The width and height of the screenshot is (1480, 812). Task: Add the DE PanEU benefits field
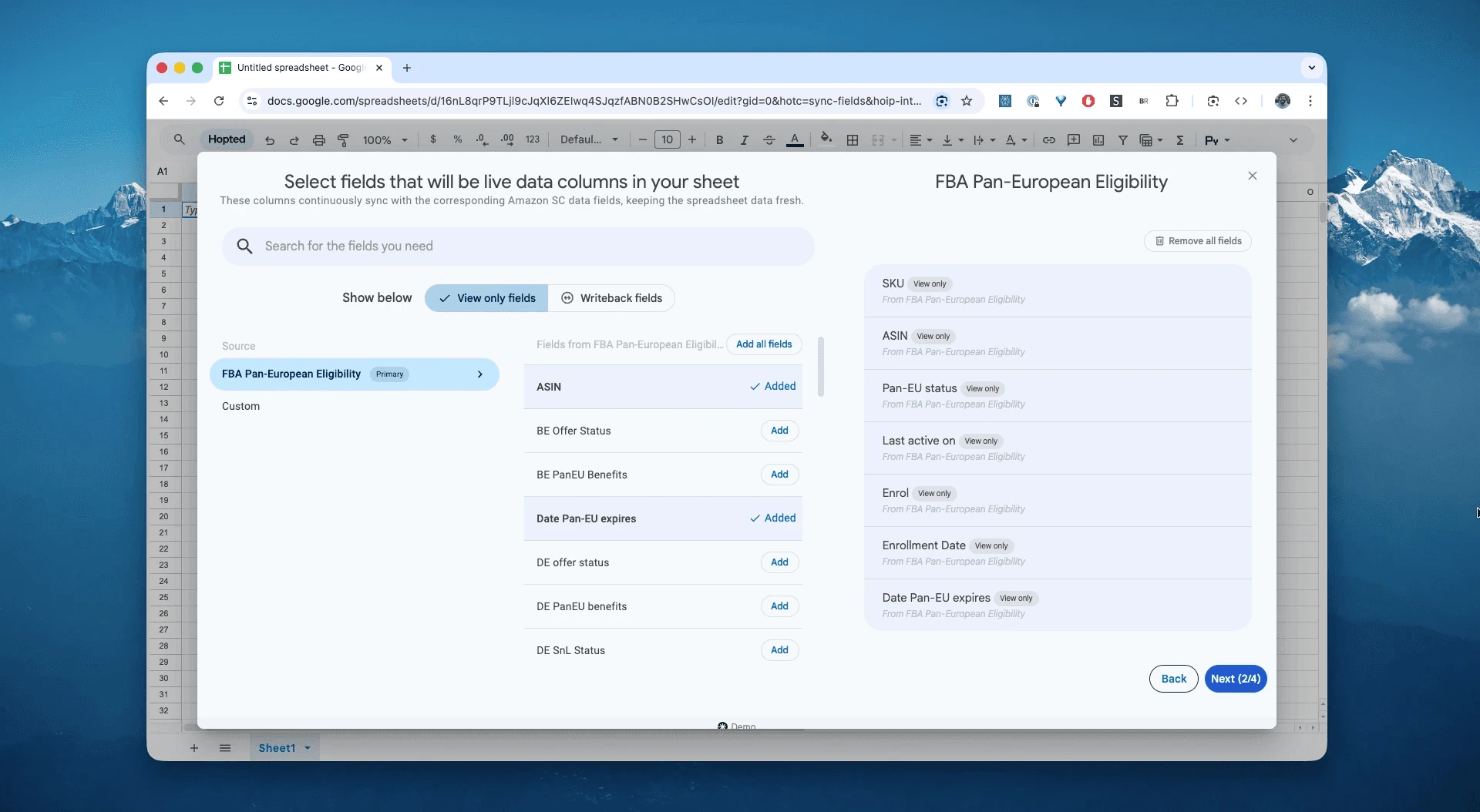[779, 606]
